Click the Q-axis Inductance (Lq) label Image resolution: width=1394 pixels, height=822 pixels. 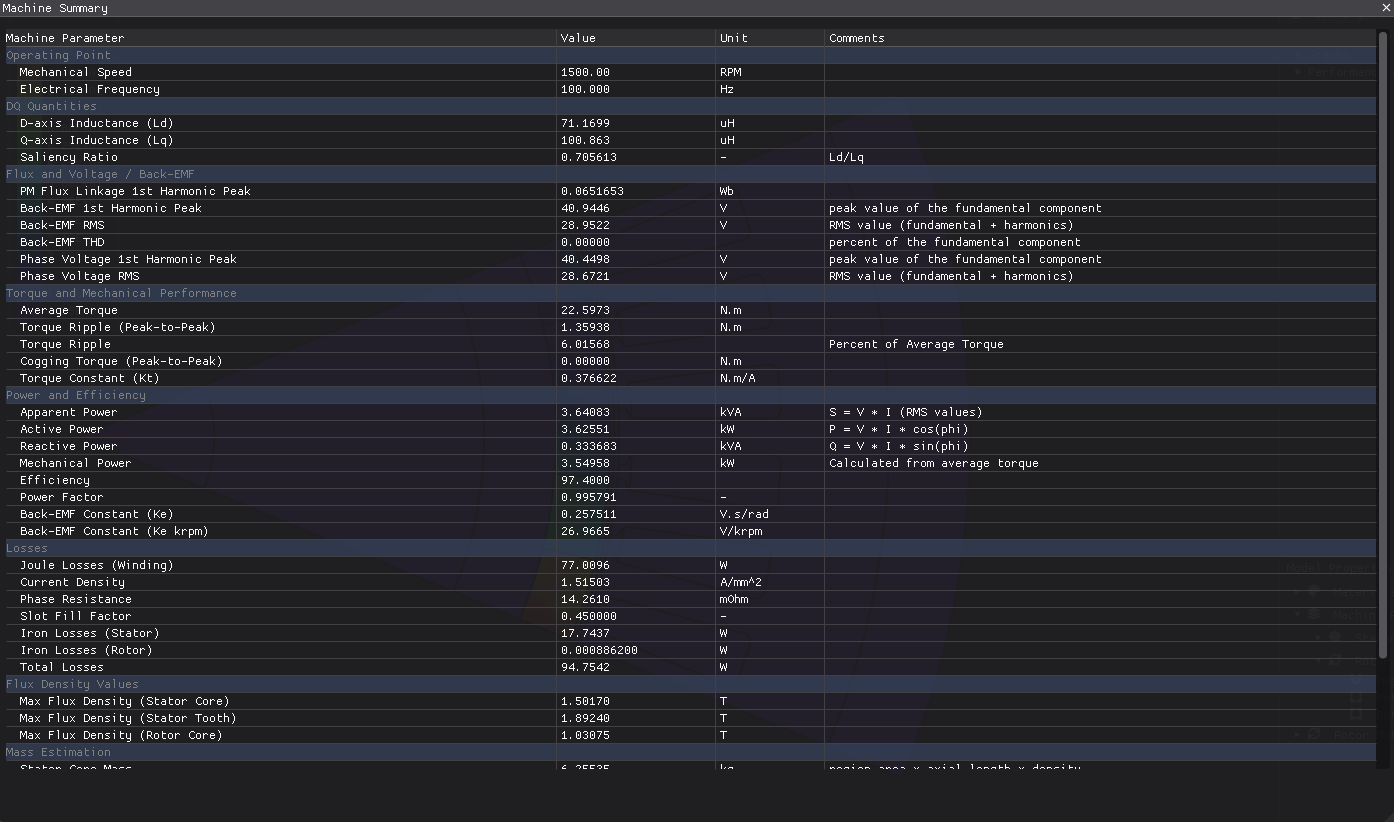97,140
